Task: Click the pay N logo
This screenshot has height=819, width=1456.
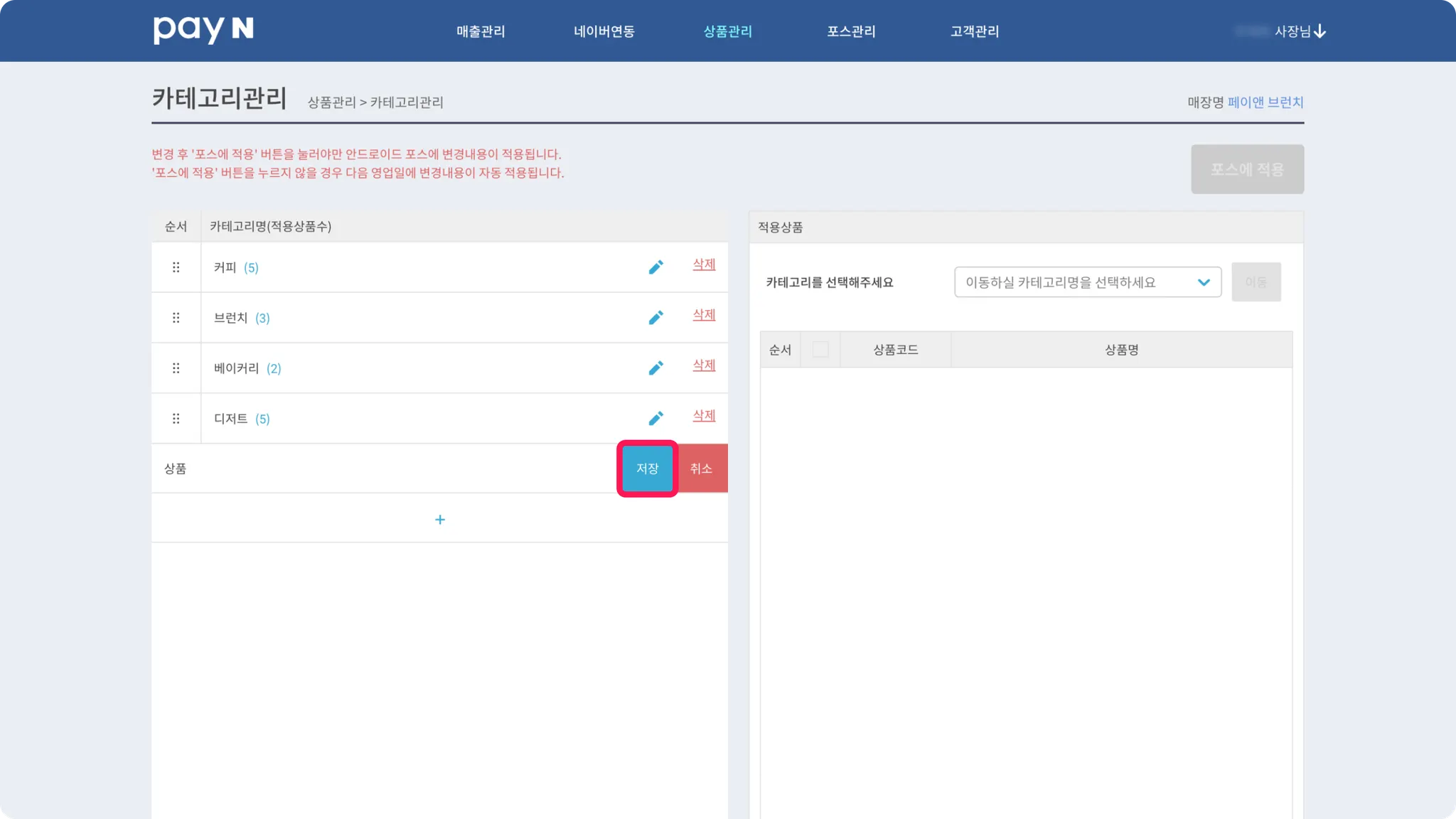Action: [x=203, y=30]
